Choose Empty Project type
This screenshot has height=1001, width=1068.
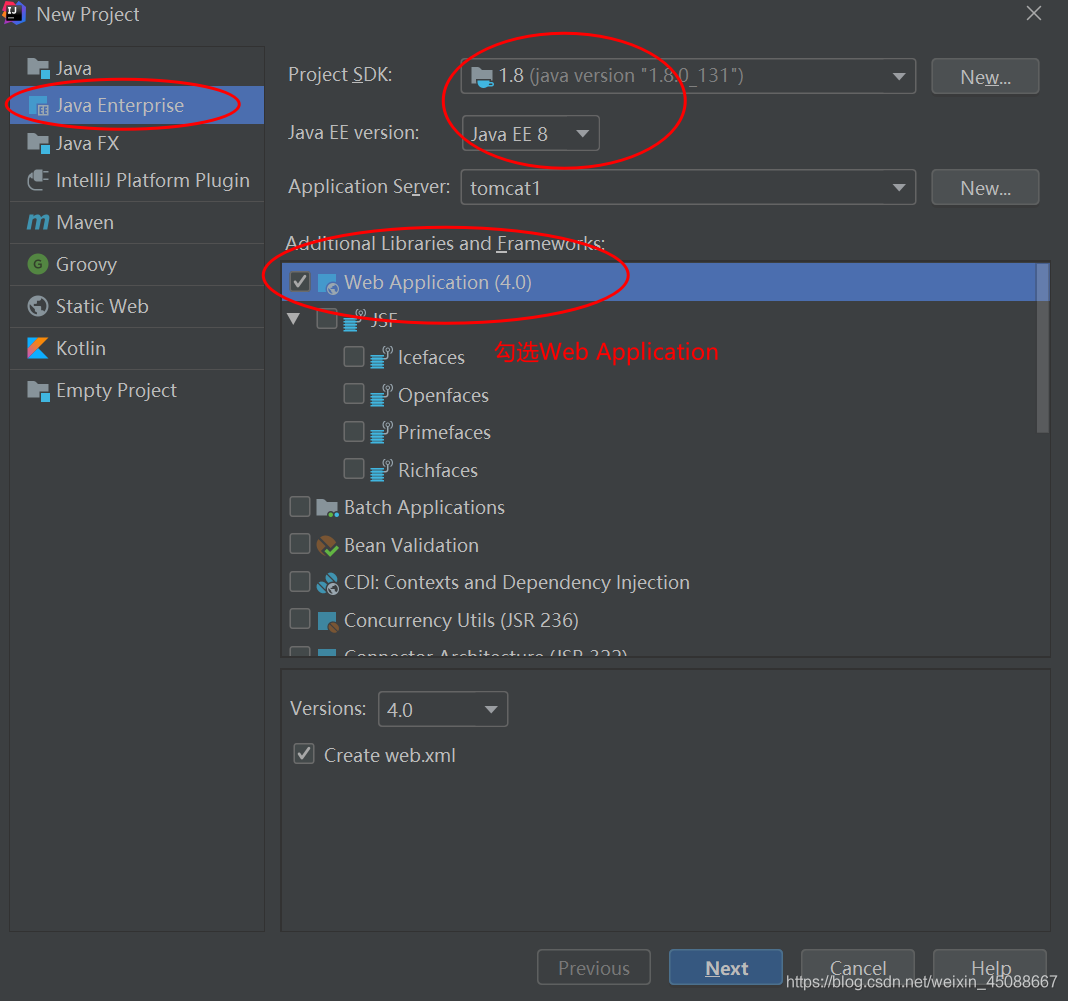coord(137,391)
